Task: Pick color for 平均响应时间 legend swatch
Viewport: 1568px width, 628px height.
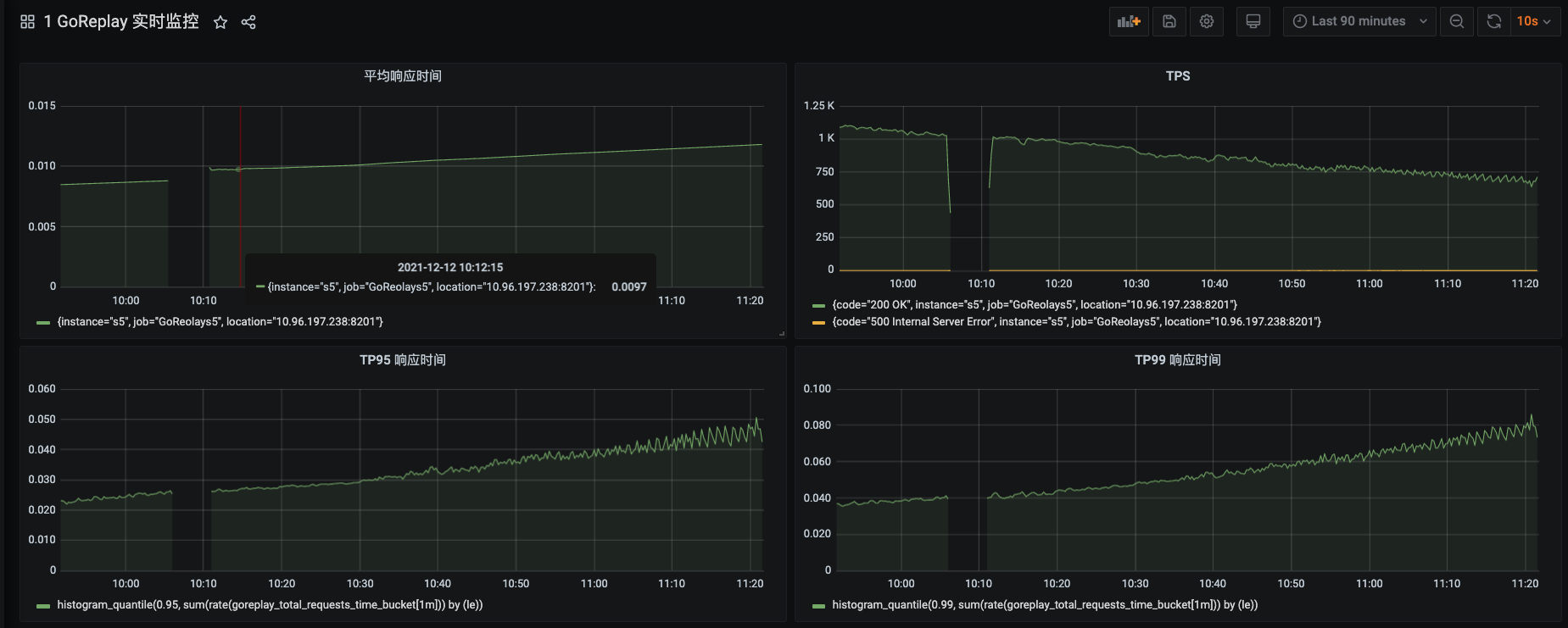Action: [43, 323]
